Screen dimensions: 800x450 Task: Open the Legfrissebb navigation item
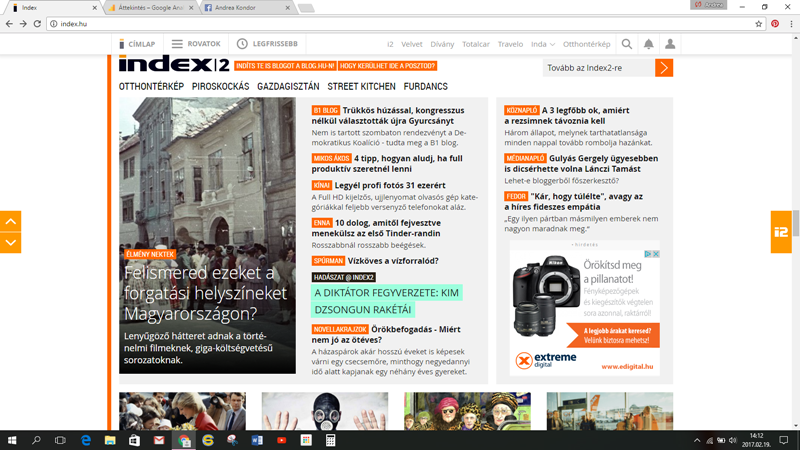(267, 44)
